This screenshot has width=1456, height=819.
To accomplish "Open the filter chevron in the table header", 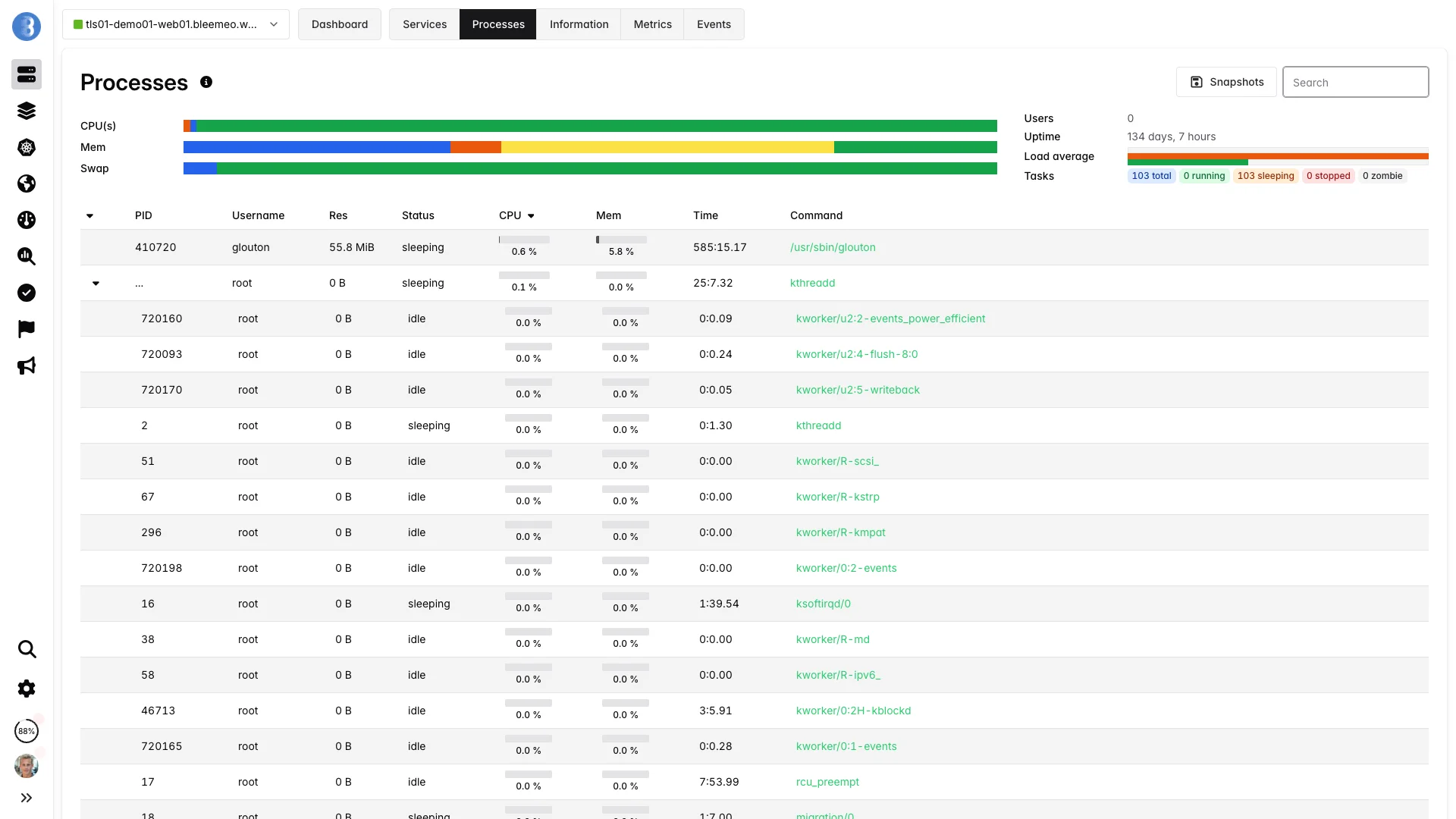I will (x=89, y=216).
